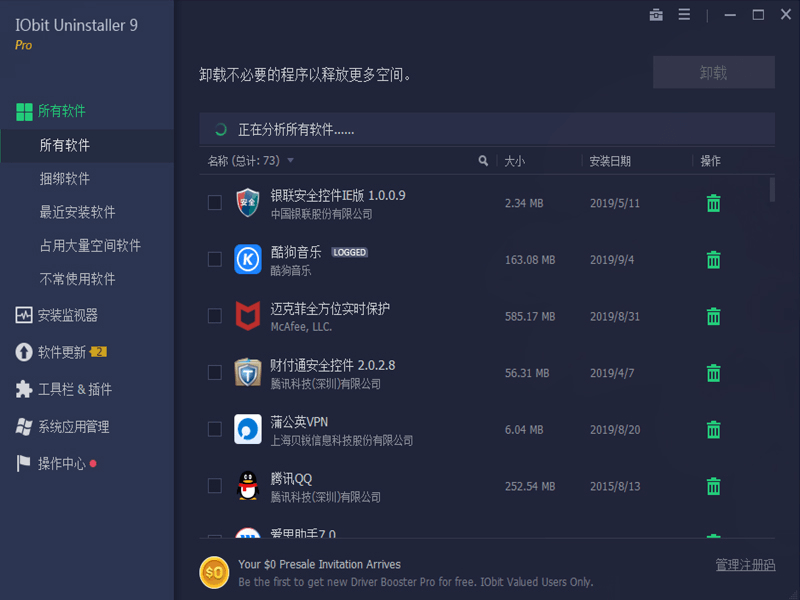Sort by the 大小 column header
800x600 pixels.
(514, 161)
